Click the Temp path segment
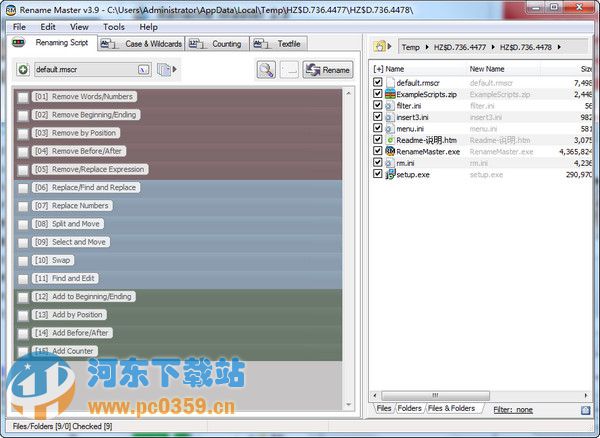Image resolution: width=600 pixels, height=438 pixels. click(411, 47)
